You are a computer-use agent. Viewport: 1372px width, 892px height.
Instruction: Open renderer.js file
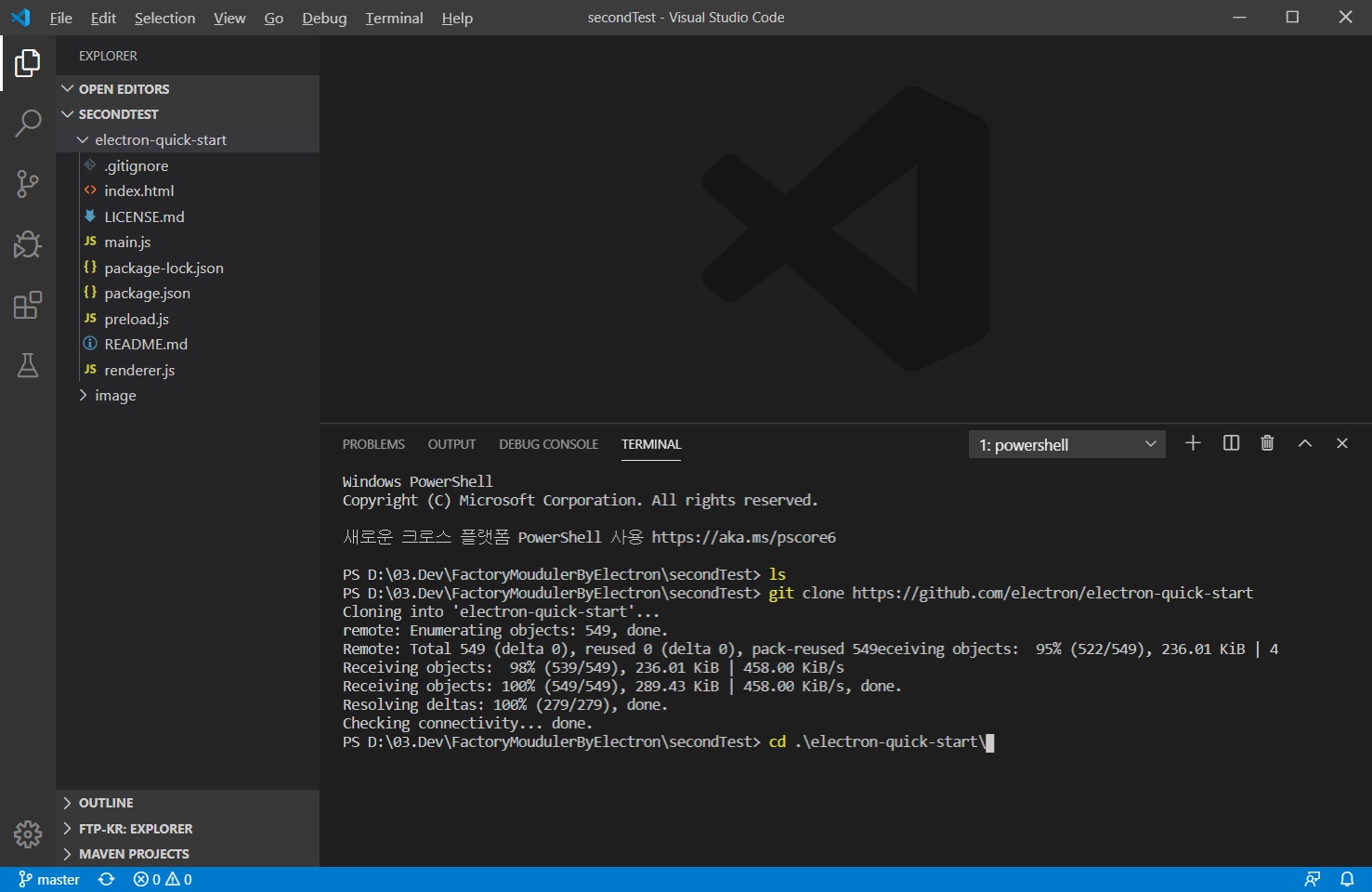coord(188,370)
